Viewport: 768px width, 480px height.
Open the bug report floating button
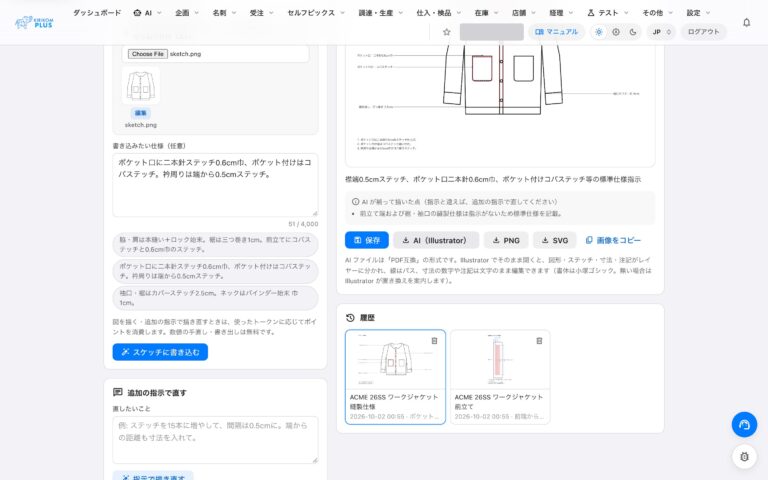[x=744, y=456]
